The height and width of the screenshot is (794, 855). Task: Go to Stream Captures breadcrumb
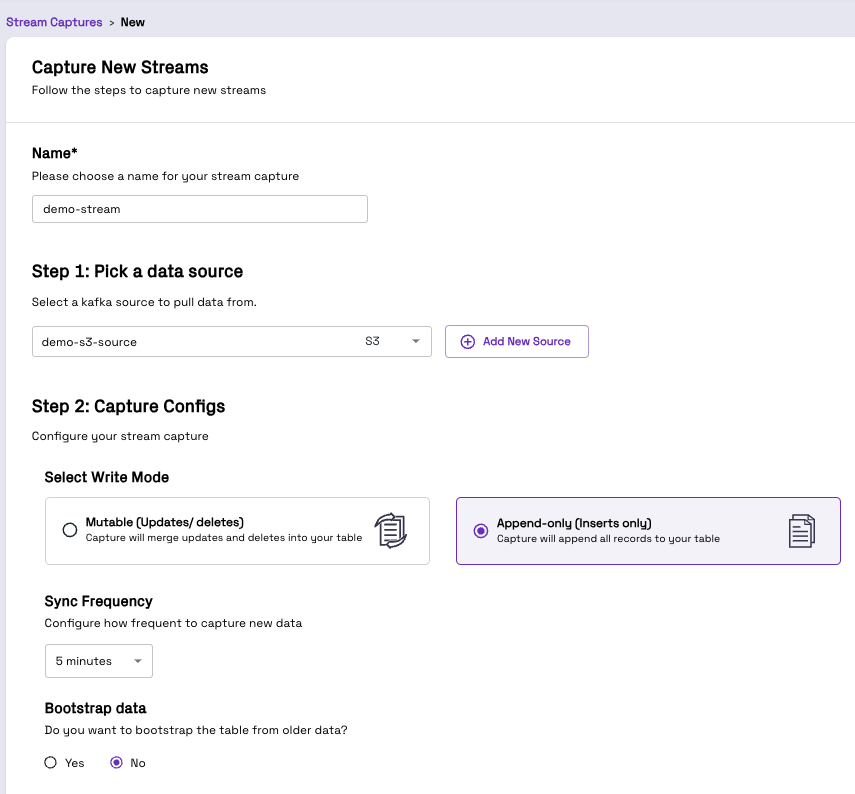click(54, 22)
